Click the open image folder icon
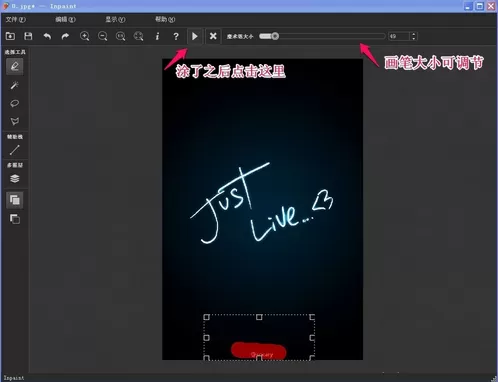 click(x=10, y=36)
